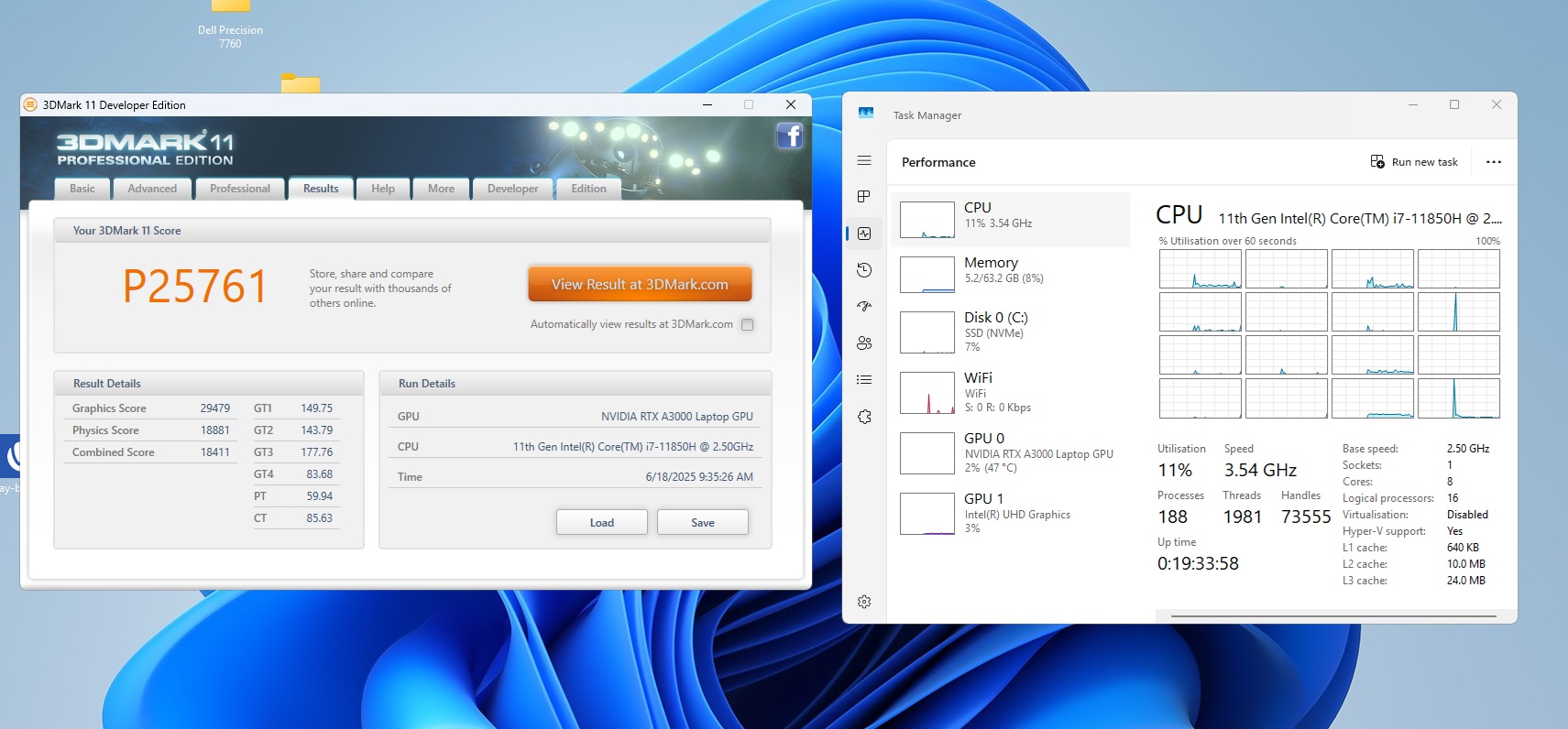Click the Save button in Run Details
This screenshot has width=1568, height=729.
(703, 522)
